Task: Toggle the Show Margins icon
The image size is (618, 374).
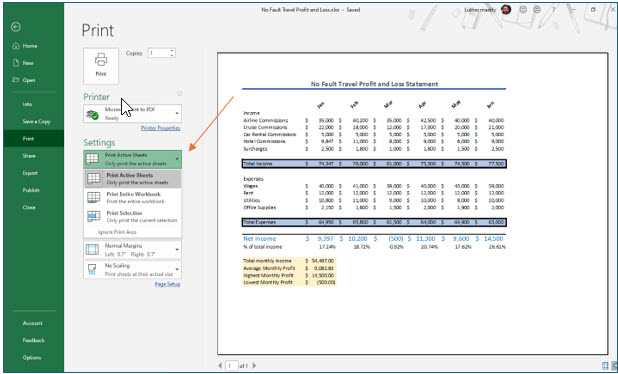Action: tap(606, 366)
